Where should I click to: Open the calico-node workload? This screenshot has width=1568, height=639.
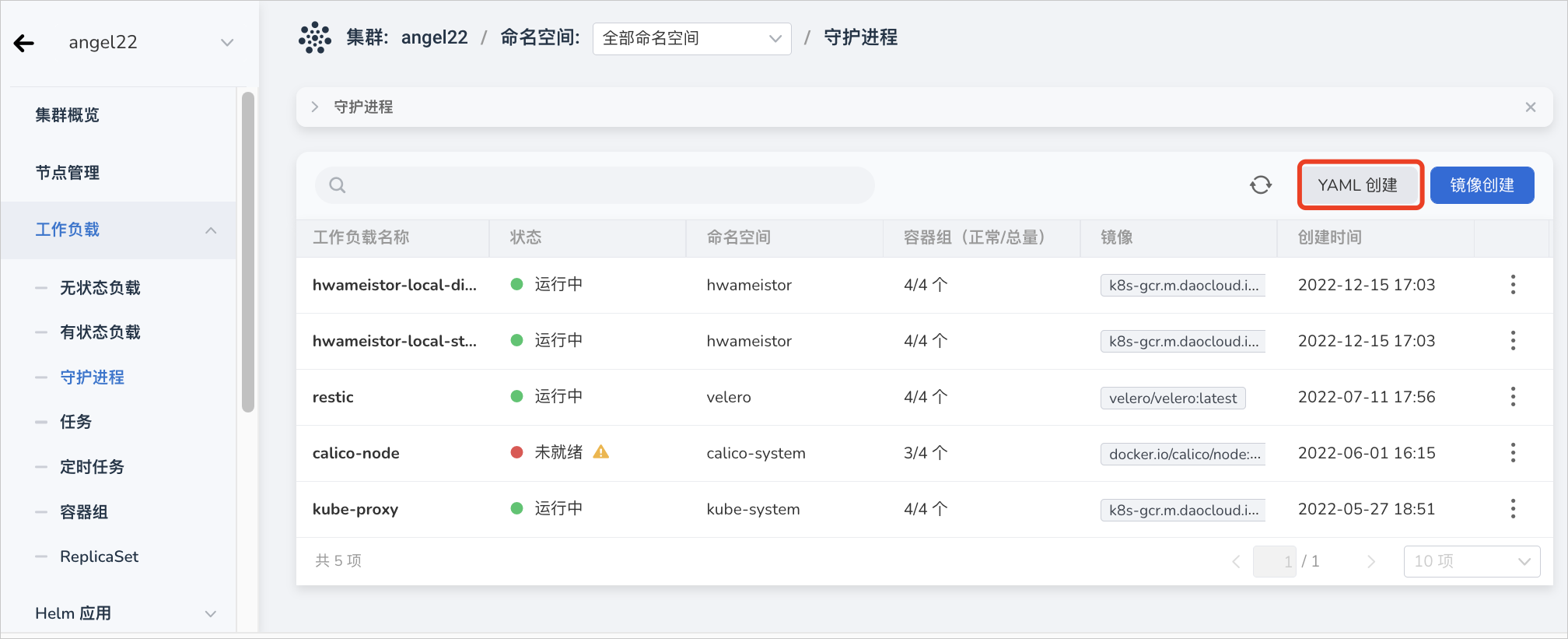[356, 453]
